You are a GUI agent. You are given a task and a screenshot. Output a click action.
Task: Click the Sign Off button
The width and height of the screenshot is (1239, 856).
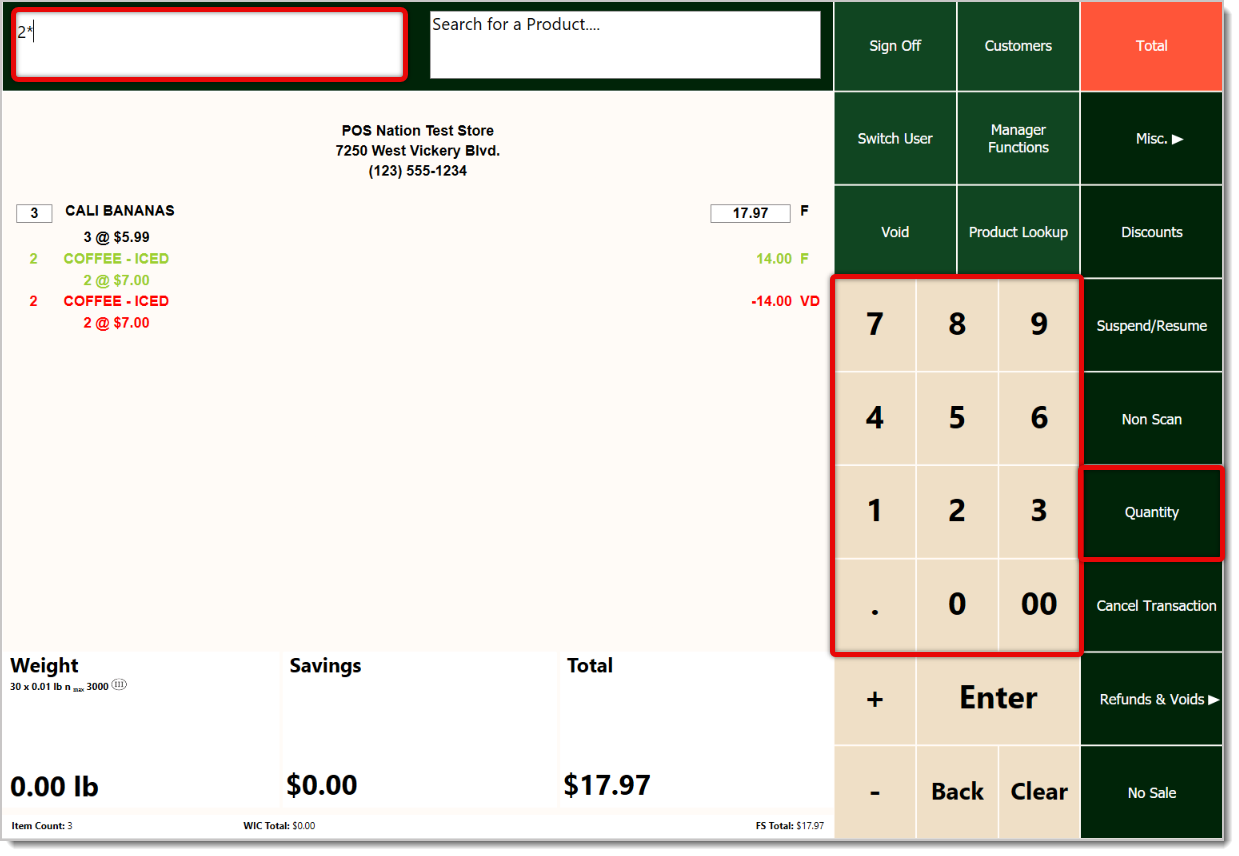click(x=895, y=46)
